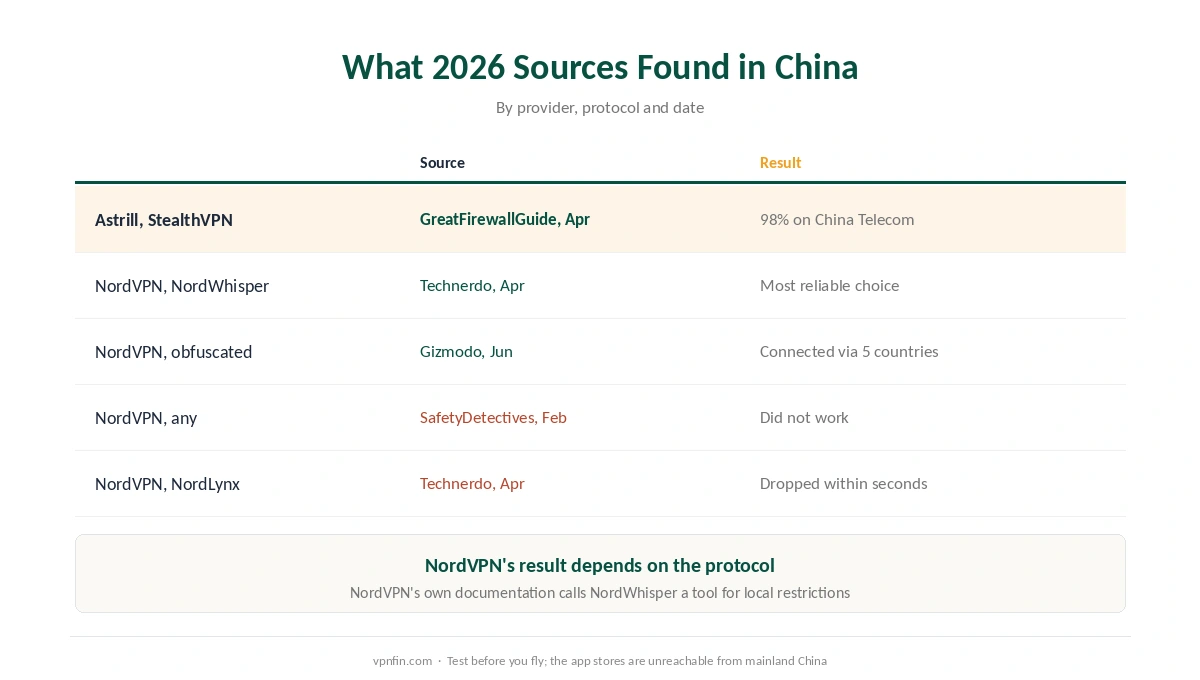Click the 'Source' column header
1200x680 pixels.
[442, 162]
